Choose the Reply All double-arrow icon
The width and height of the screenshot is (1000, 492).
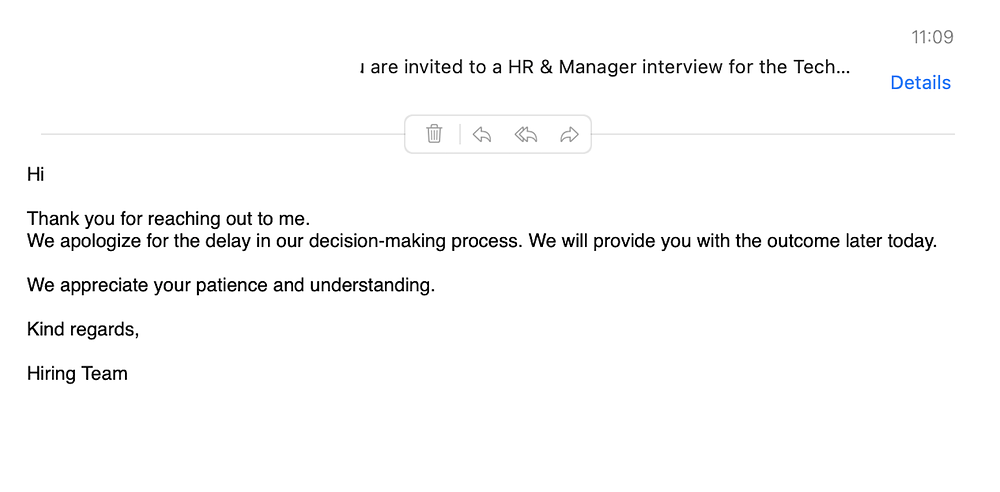526,135
